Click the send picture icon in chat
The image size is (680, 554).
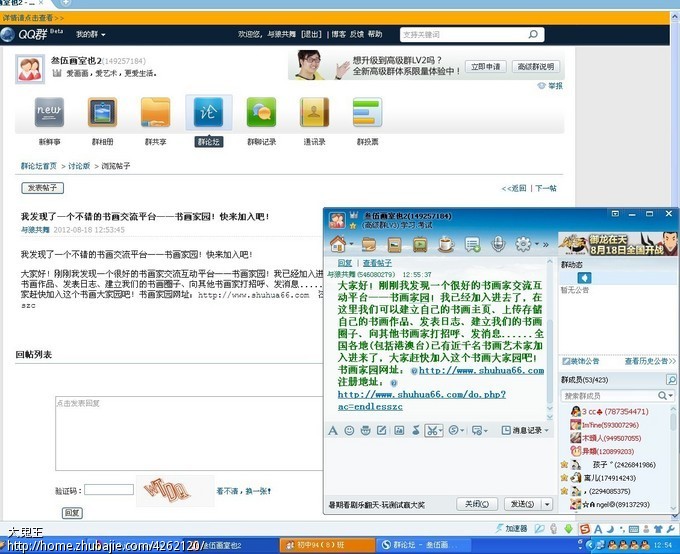tap(399, 430)
